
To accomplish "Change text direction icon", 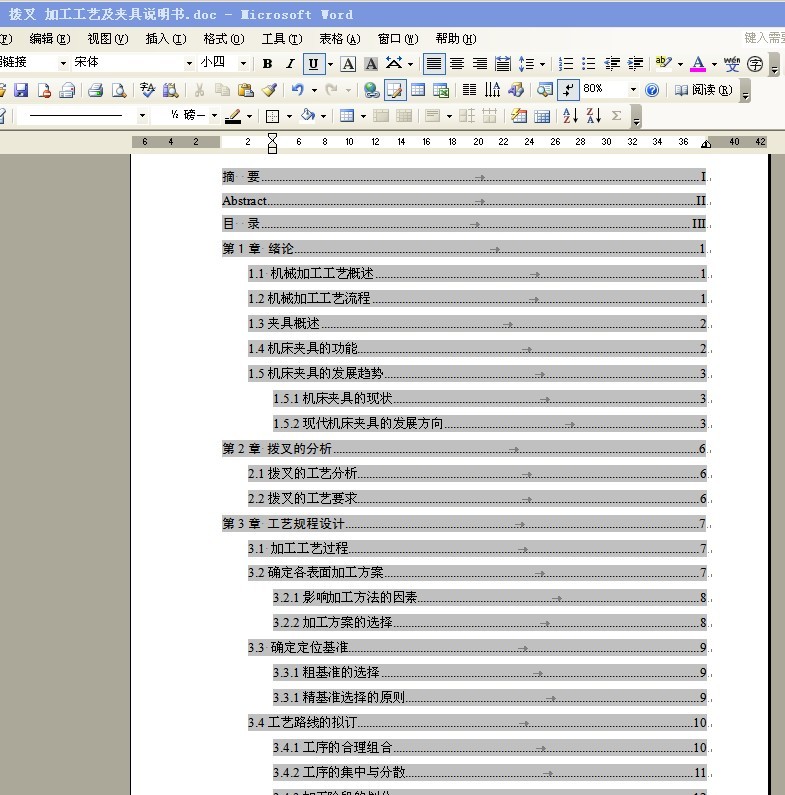I will coord(492,91).
